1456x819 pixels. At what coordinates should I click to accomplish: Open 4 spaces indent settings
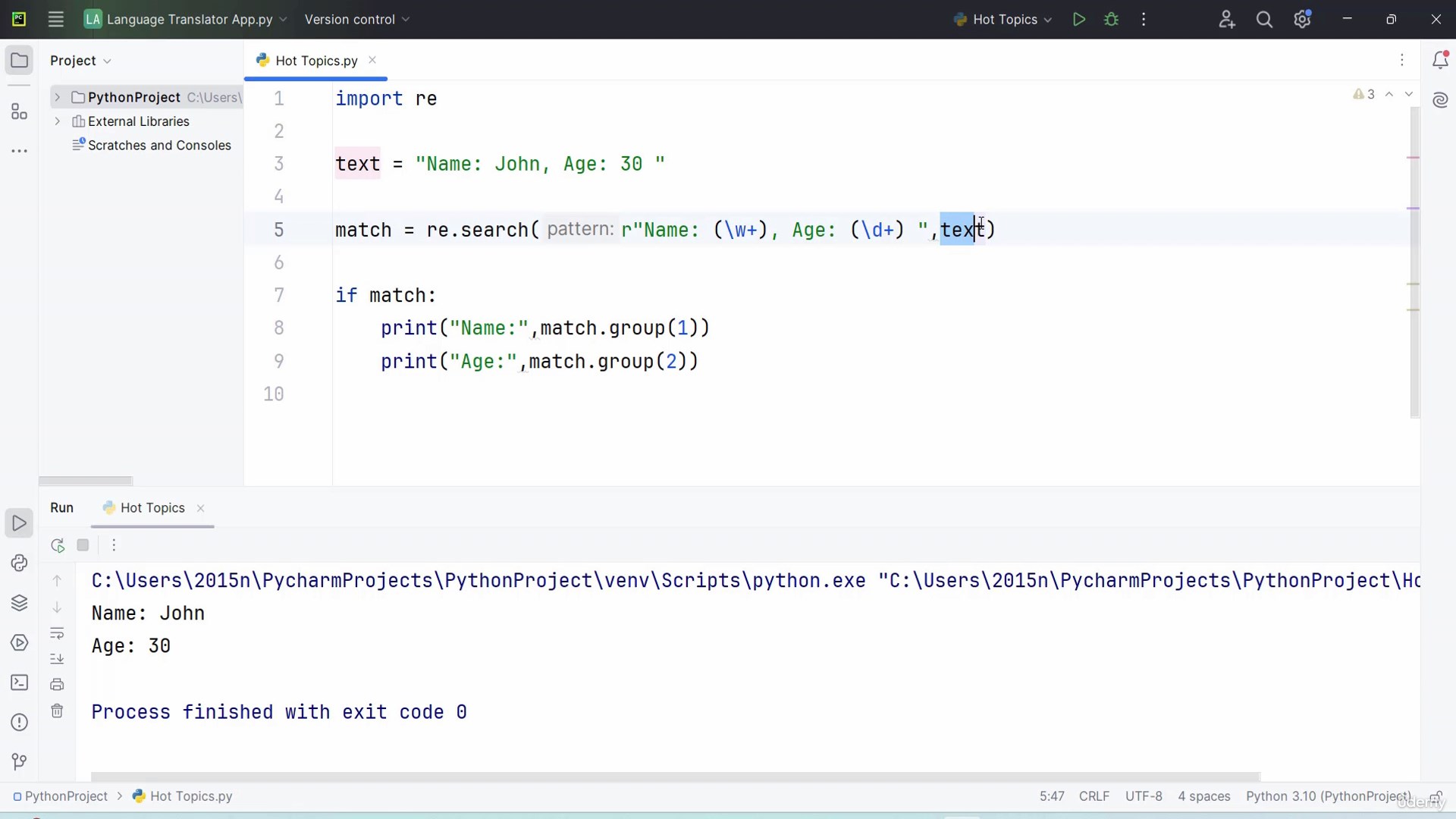(1204, 796)
